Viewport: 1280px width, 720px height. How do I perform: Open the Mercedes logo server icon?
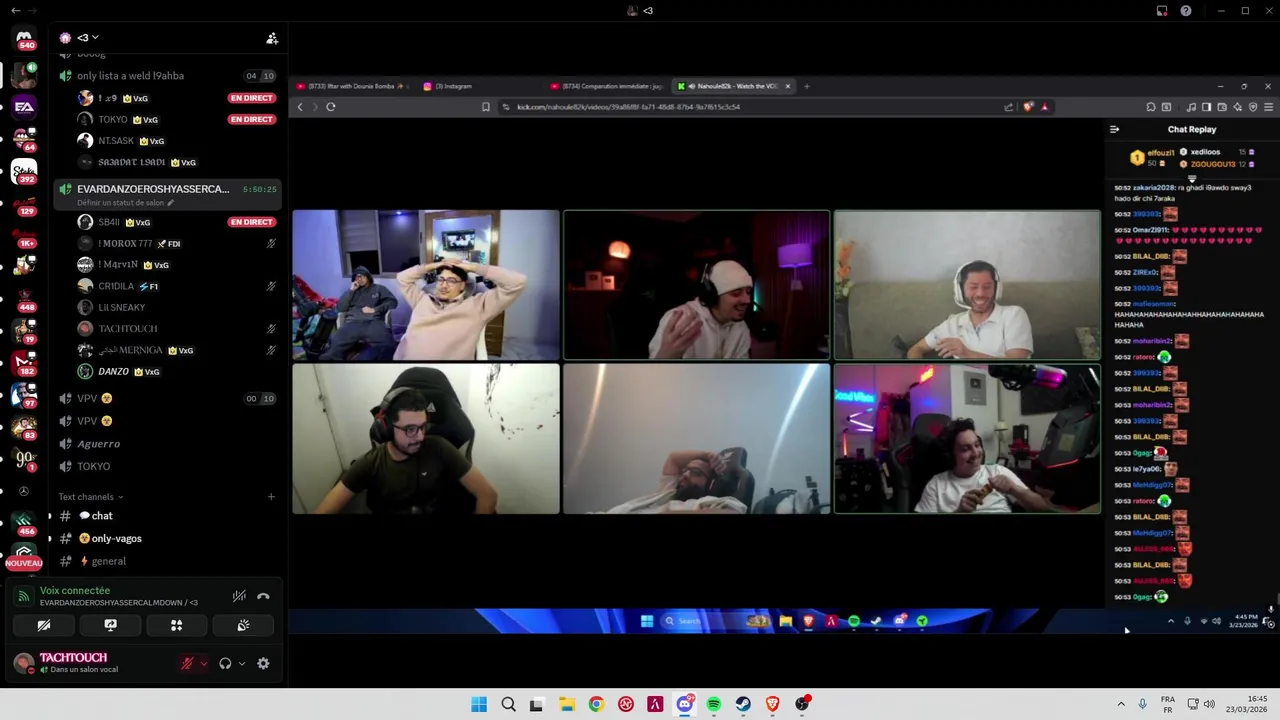tap(24, 491)
